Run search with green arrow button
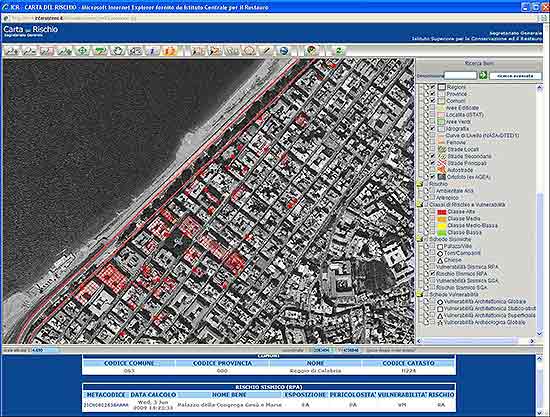Screen dimensions: 550x417 pos(483,75)
